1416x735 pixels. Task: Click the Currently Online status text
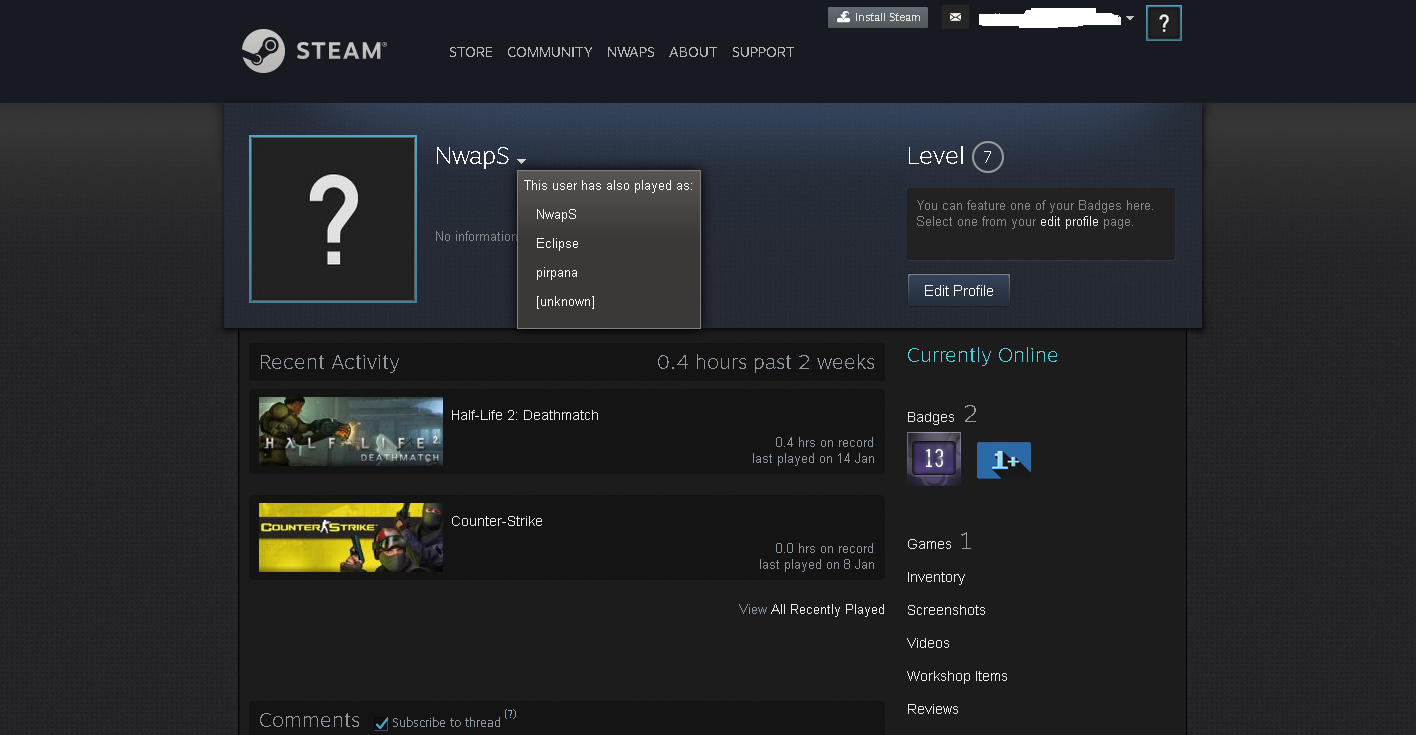pyautogui.click(x=982, y=355)
